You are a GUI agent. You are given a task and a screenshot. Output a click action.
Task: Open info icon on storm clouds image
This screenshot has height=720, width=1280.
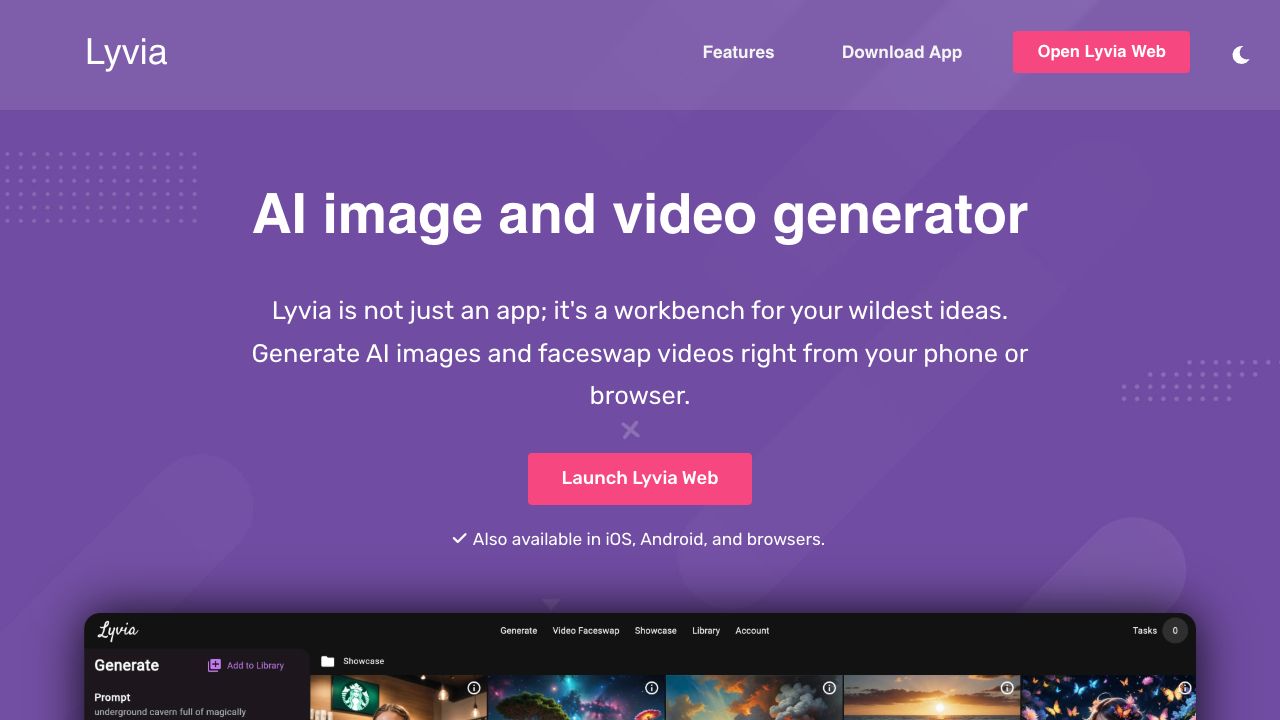pos(829,688)
